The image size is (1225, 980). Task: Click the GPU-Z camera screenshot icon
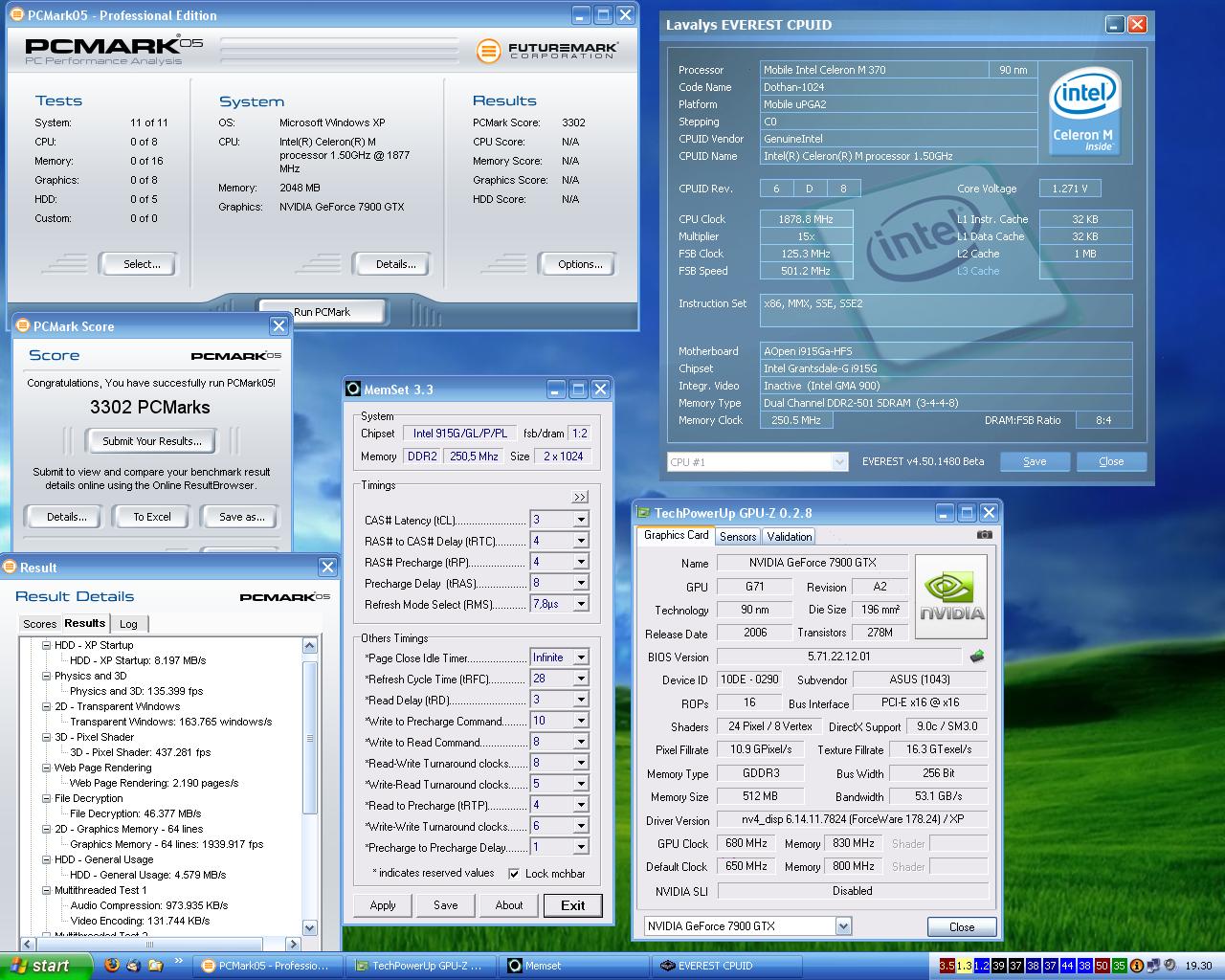tap(984, 535)
